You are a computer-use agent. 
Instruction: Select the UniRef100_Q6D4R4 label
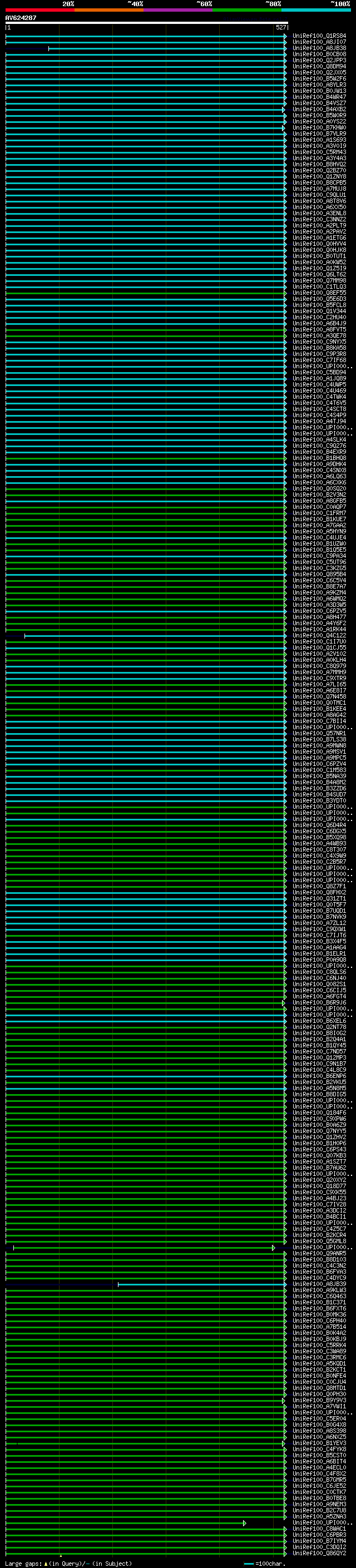click(319, 825)
